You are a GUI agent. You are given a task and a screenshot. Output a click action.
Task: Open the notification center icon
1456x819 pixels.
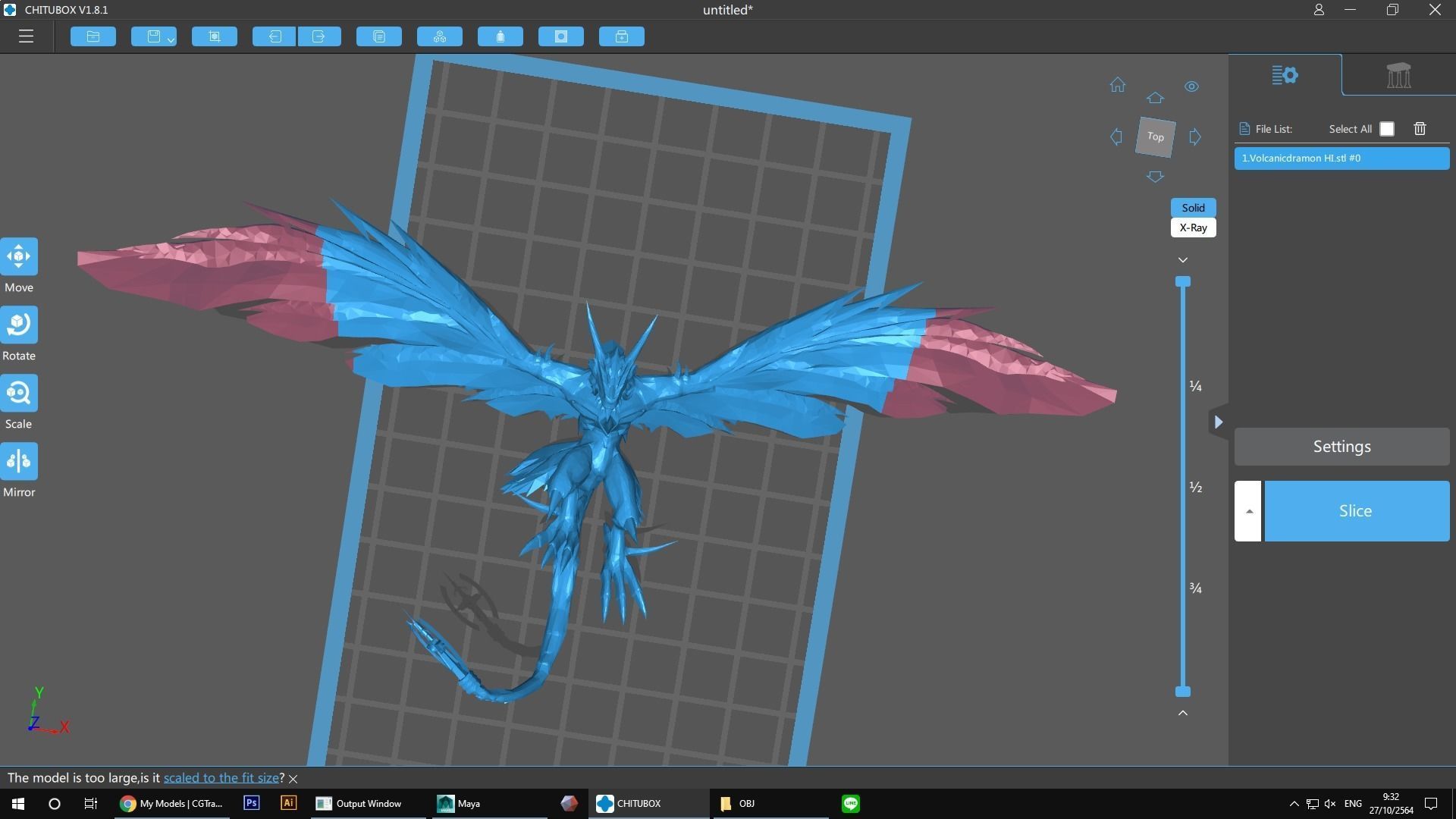tap(1431, 804)
